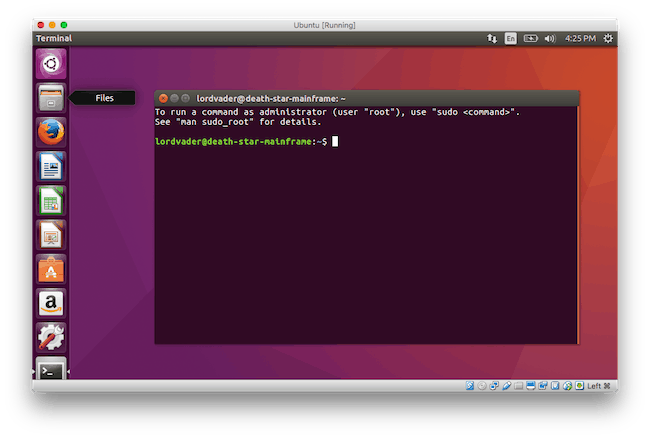
Task: Close the lordvader terminal window
Action: coord(163,98)
